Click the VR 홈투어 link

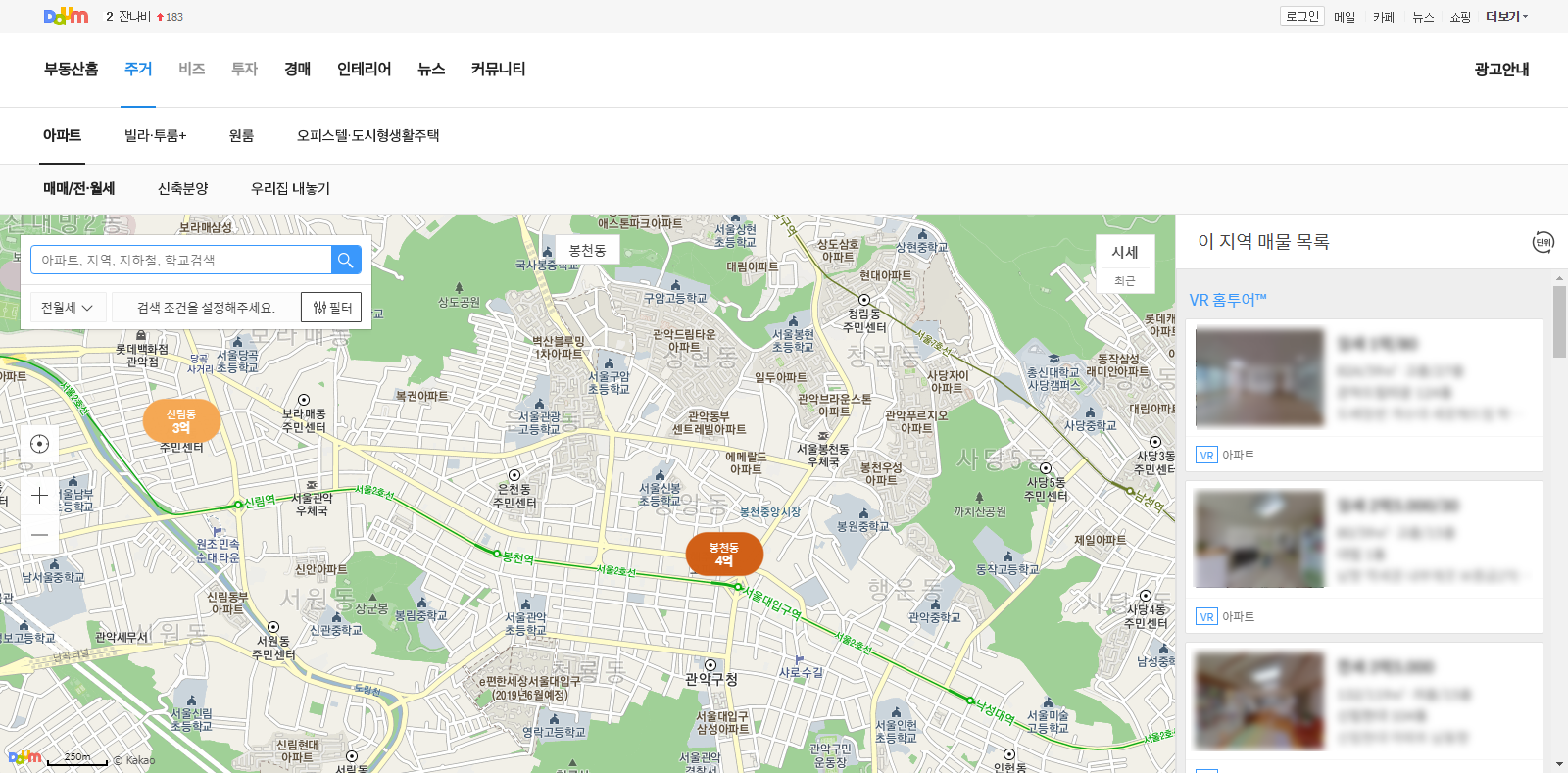1228,300
